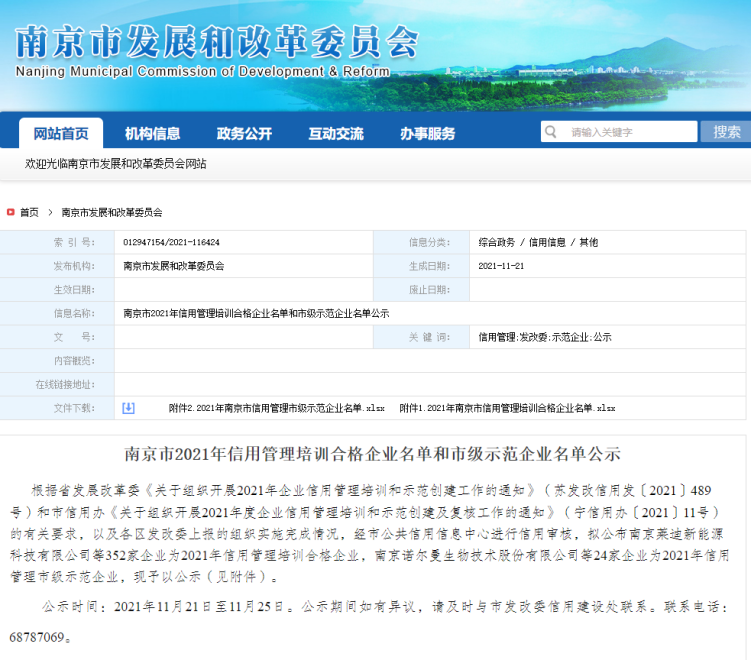The image size is (751, 660).
Task: Download 附件1 培训合格企业名单.xlsx
Action: click(507, 408)
